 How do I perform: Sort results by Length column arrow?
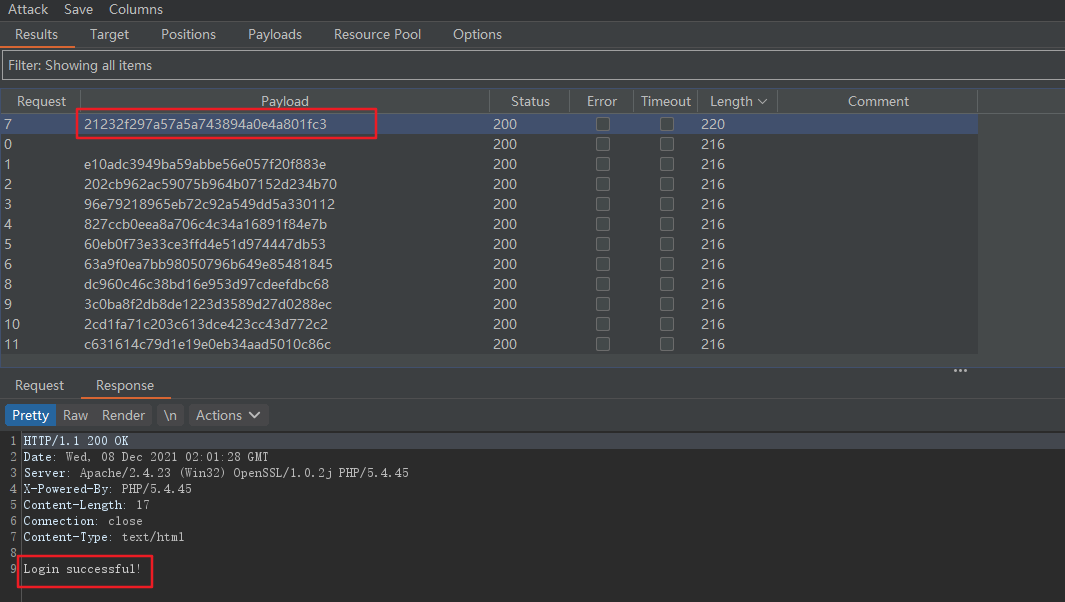click(763, 101)
